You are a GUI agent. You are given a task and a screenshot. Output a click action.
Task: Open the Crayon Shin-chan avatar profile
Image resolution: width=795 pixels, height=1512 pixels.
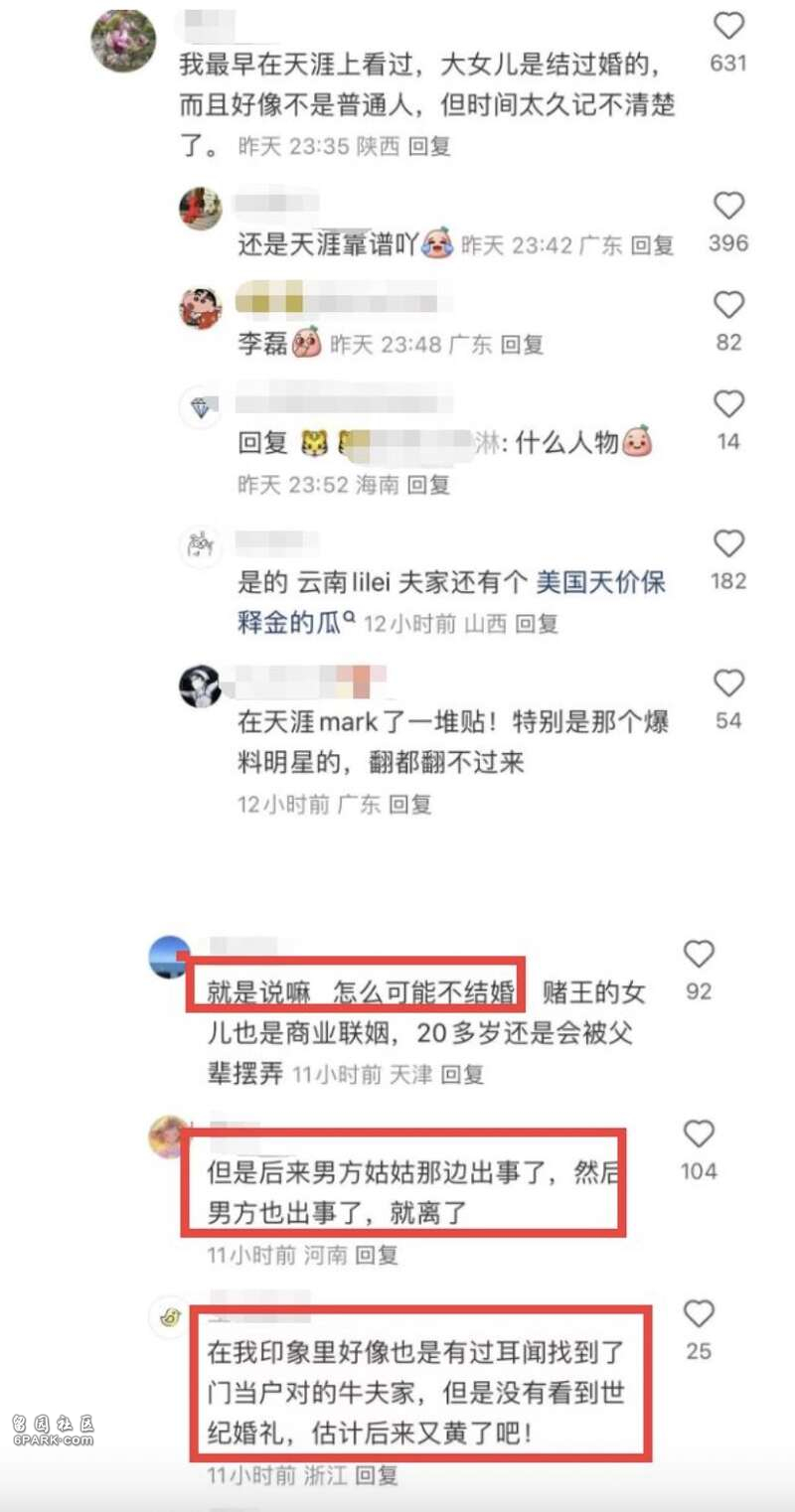point(201,308)
